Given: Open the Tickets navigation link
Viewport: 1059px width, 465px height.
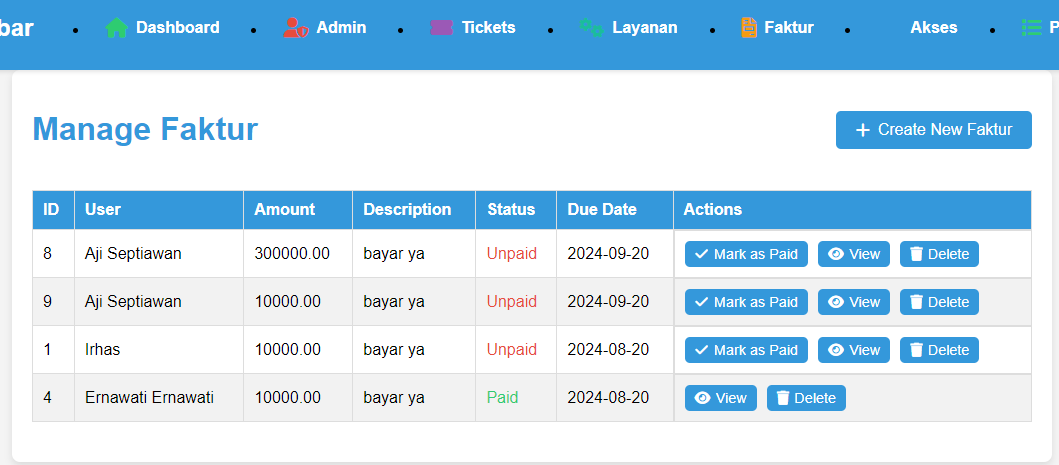Looking at the screenshot, I should [x=488, y=28].
